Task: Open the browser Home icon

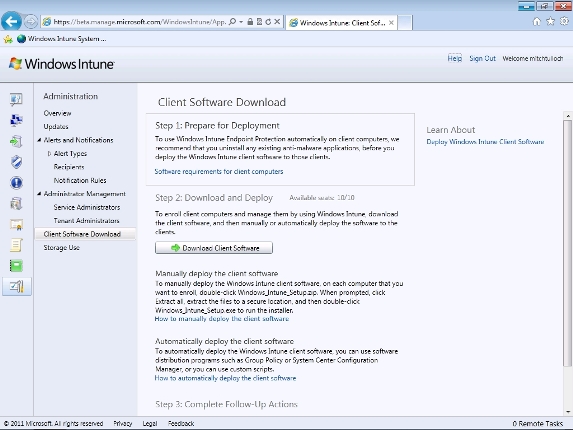Action: (x=536, y=22)
